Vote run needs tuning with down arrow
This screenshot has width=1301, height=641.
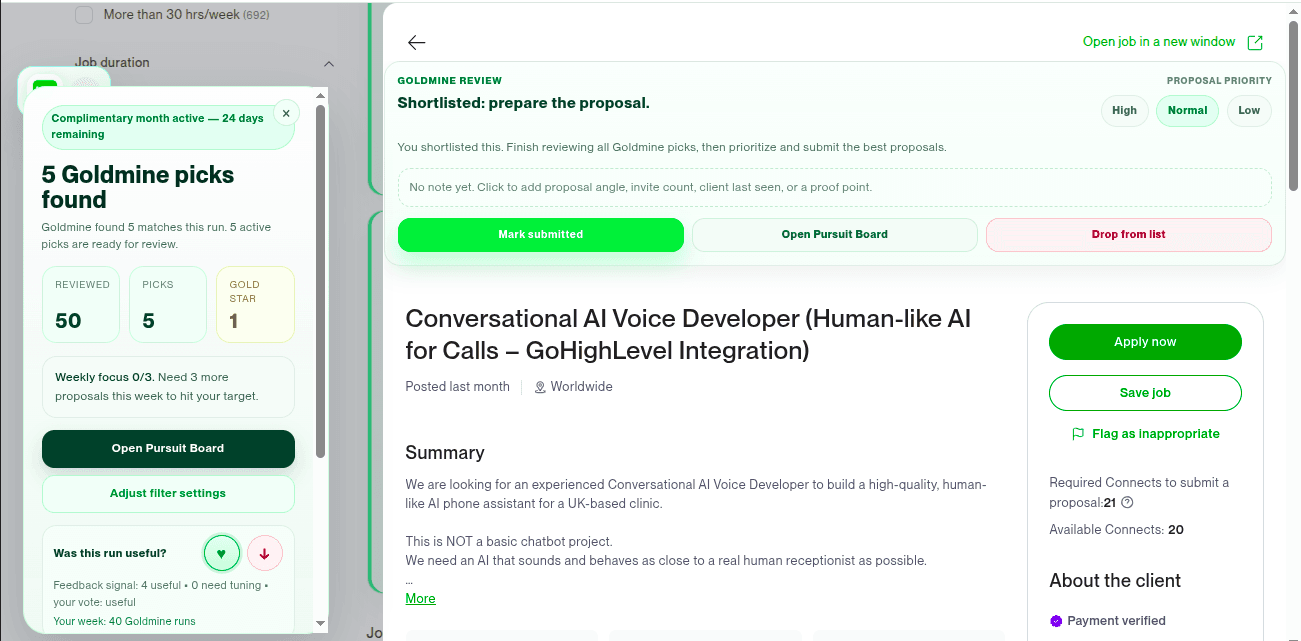(265, 553)
